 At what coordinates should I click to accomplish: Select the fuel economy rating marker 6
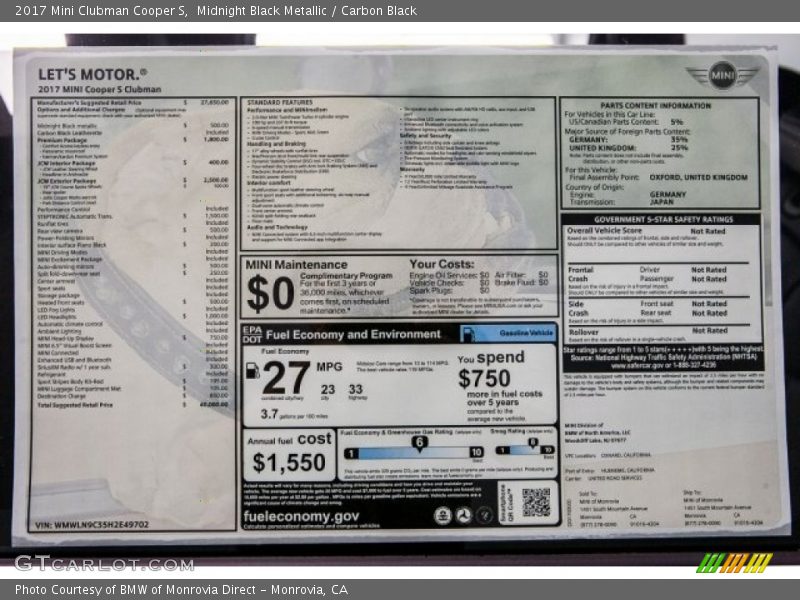click(x=419, y=442)
